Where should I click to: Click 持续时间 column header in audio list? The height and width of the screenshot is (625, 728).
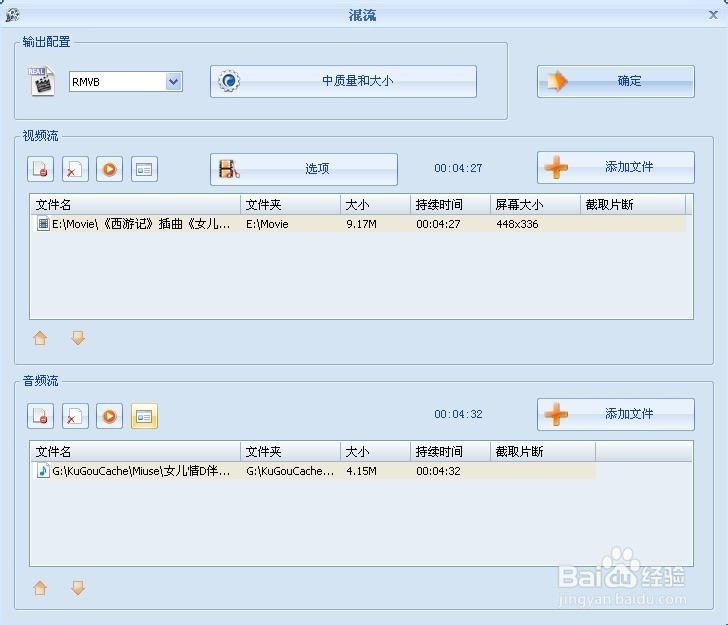coord(450,451)
